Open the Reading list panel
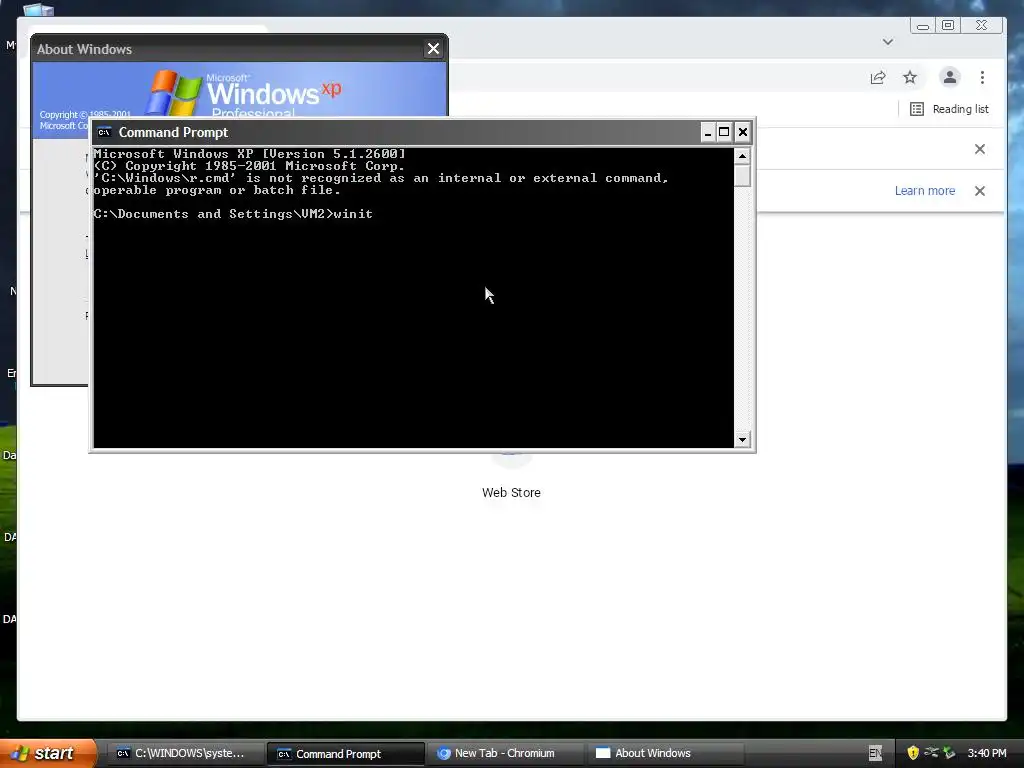 tap(950, 109)
